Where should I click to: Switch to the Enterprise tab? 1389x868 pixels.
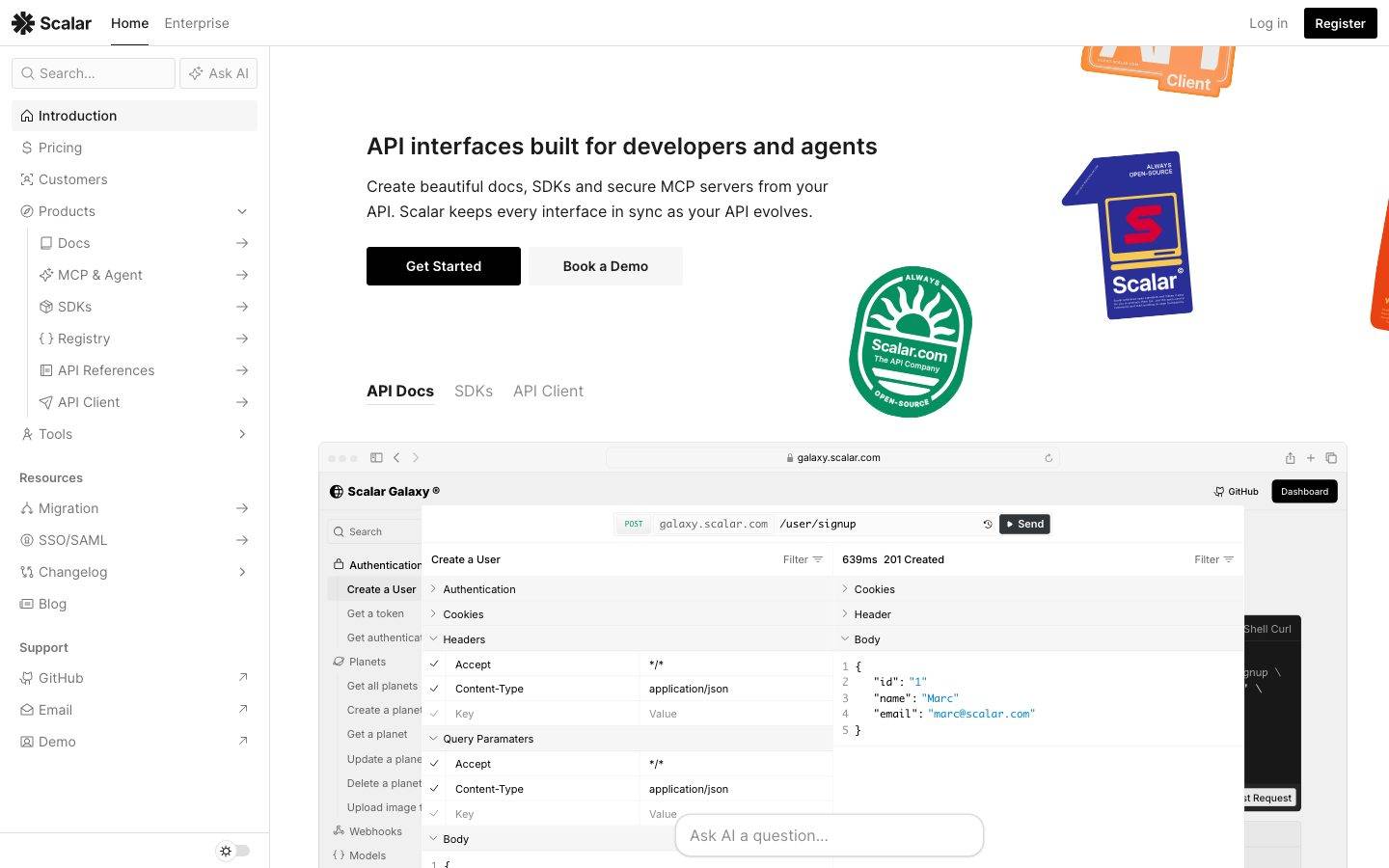(x=197, y=23)
